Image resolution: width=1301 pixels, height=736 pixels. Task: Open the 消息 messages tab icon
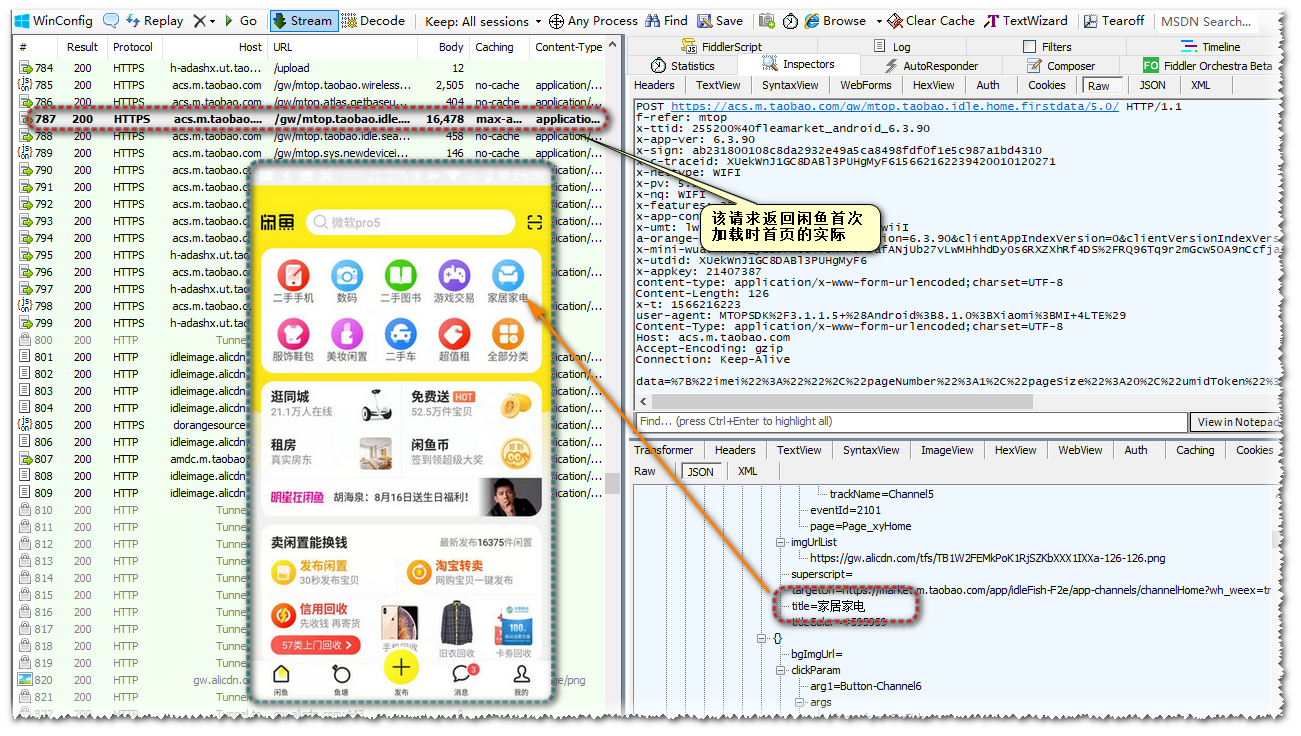461,674
